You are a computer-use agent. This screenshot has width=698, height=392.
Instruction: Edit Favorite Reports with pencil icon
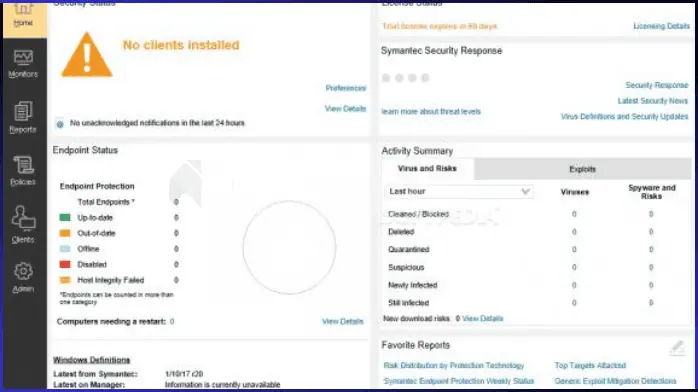[x=678, y=348]
